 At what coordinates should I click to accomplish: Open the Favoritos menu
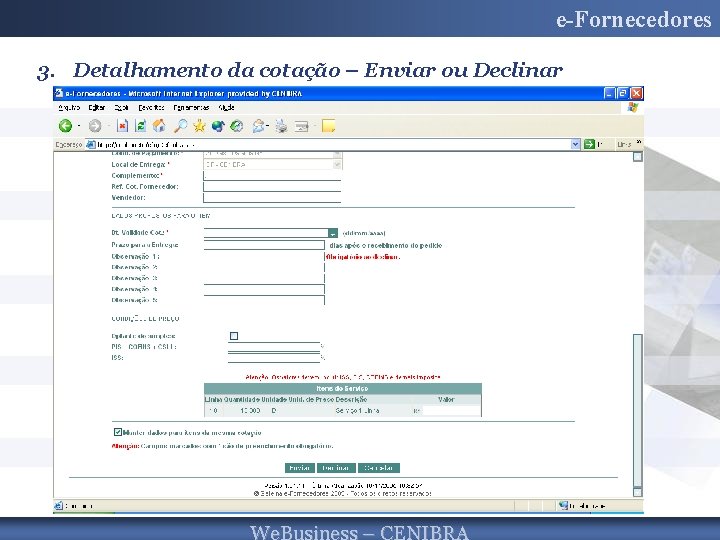(152, 107)
